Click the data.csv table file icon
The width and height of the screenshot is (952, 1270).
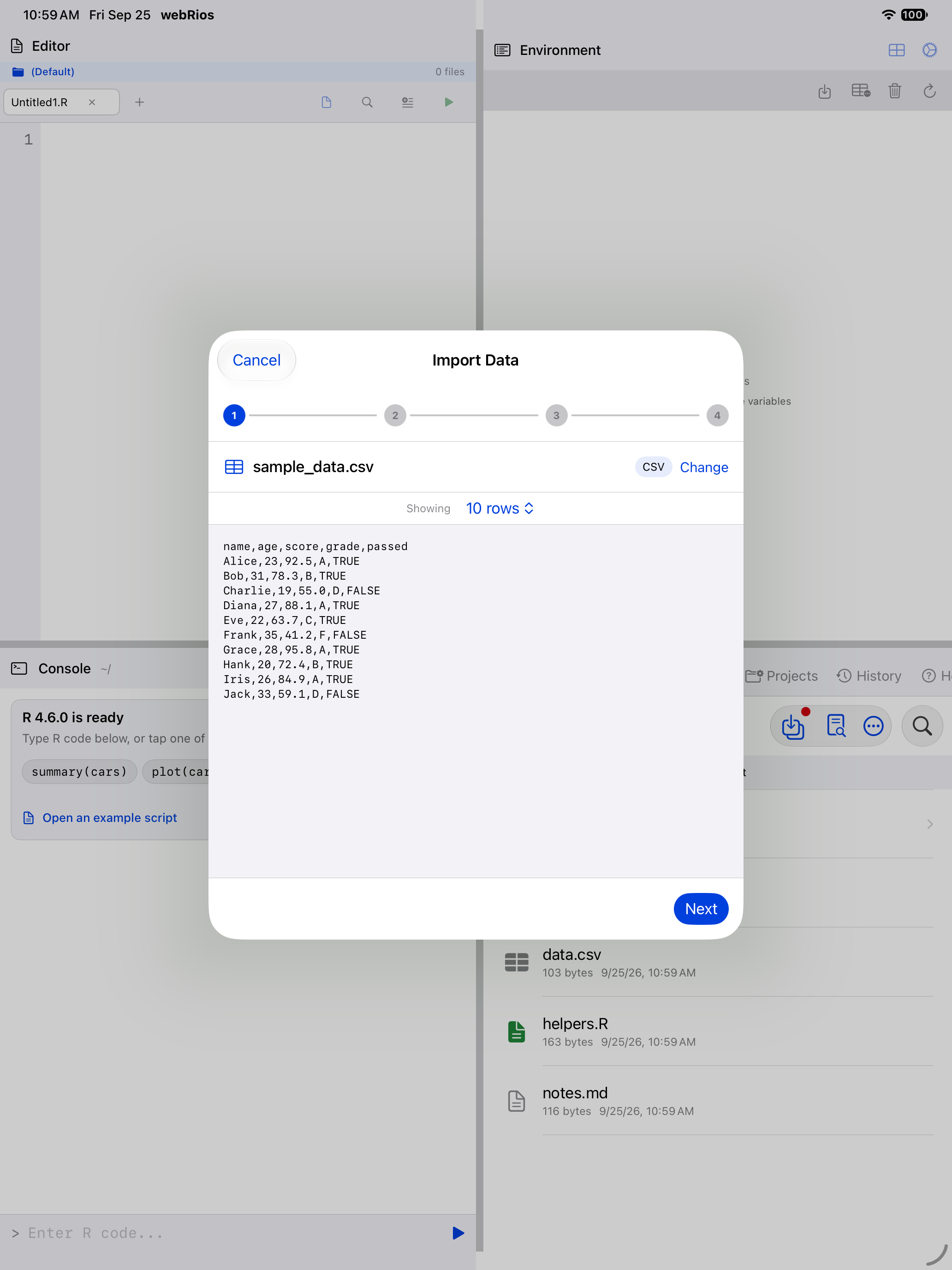(517, 962)
